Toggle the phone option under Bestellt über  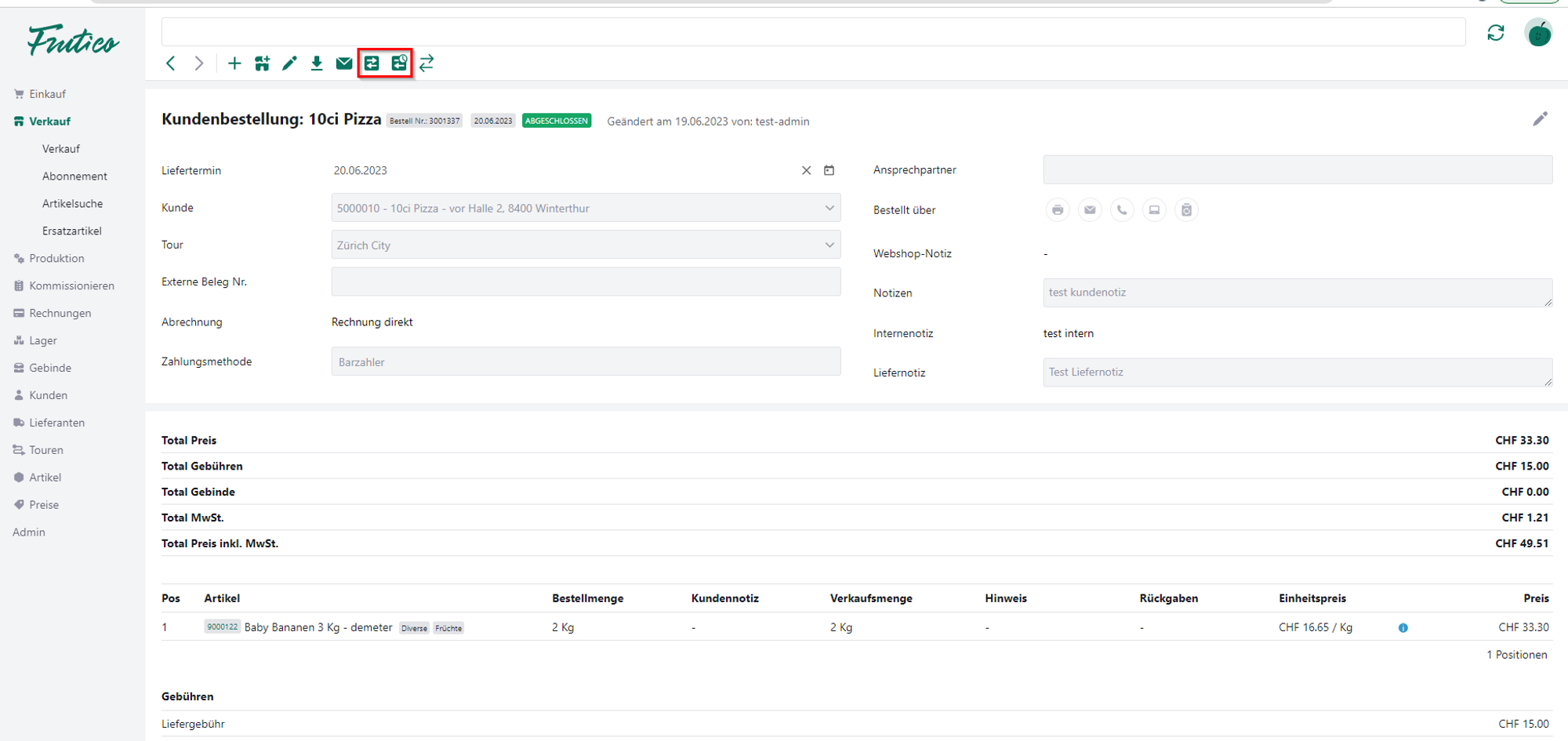point(1122,210)
